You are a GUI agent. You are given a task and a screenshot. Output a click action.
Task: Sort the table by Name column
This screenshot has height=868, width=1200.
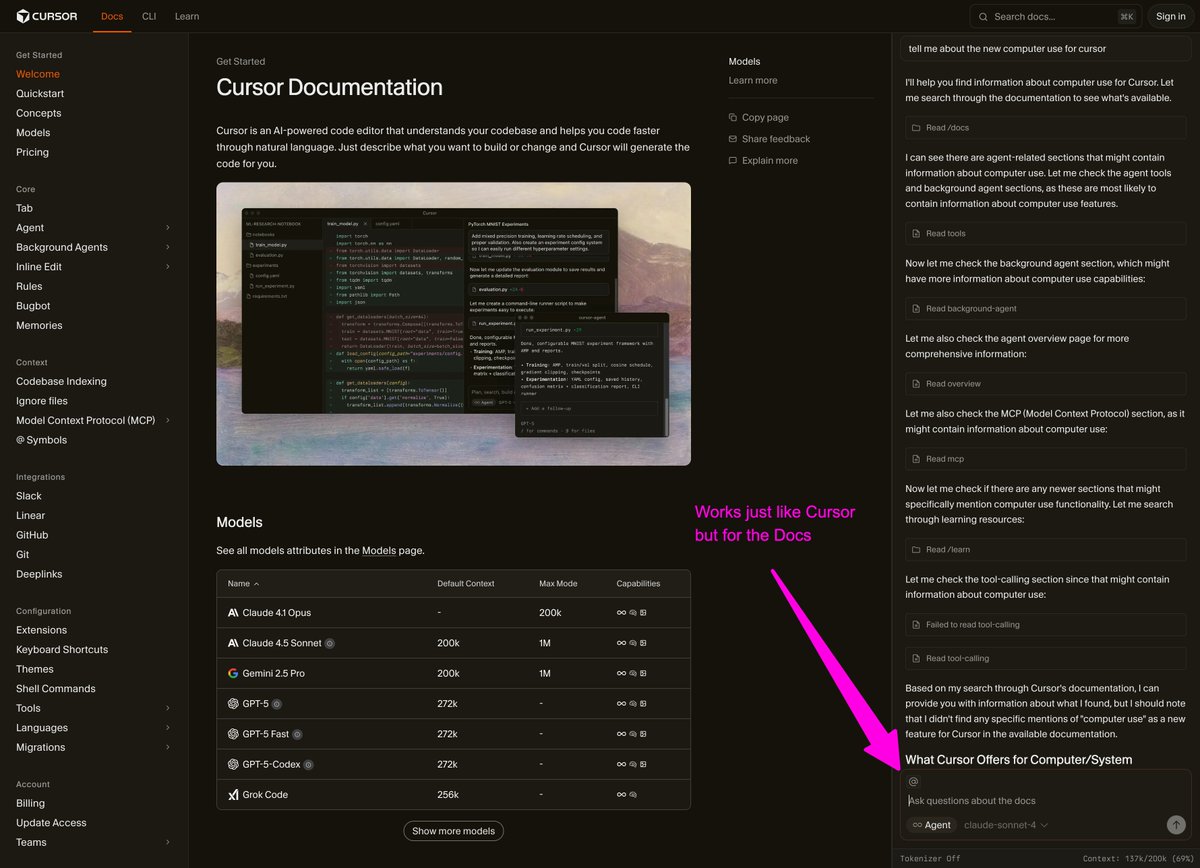[243, 583]
